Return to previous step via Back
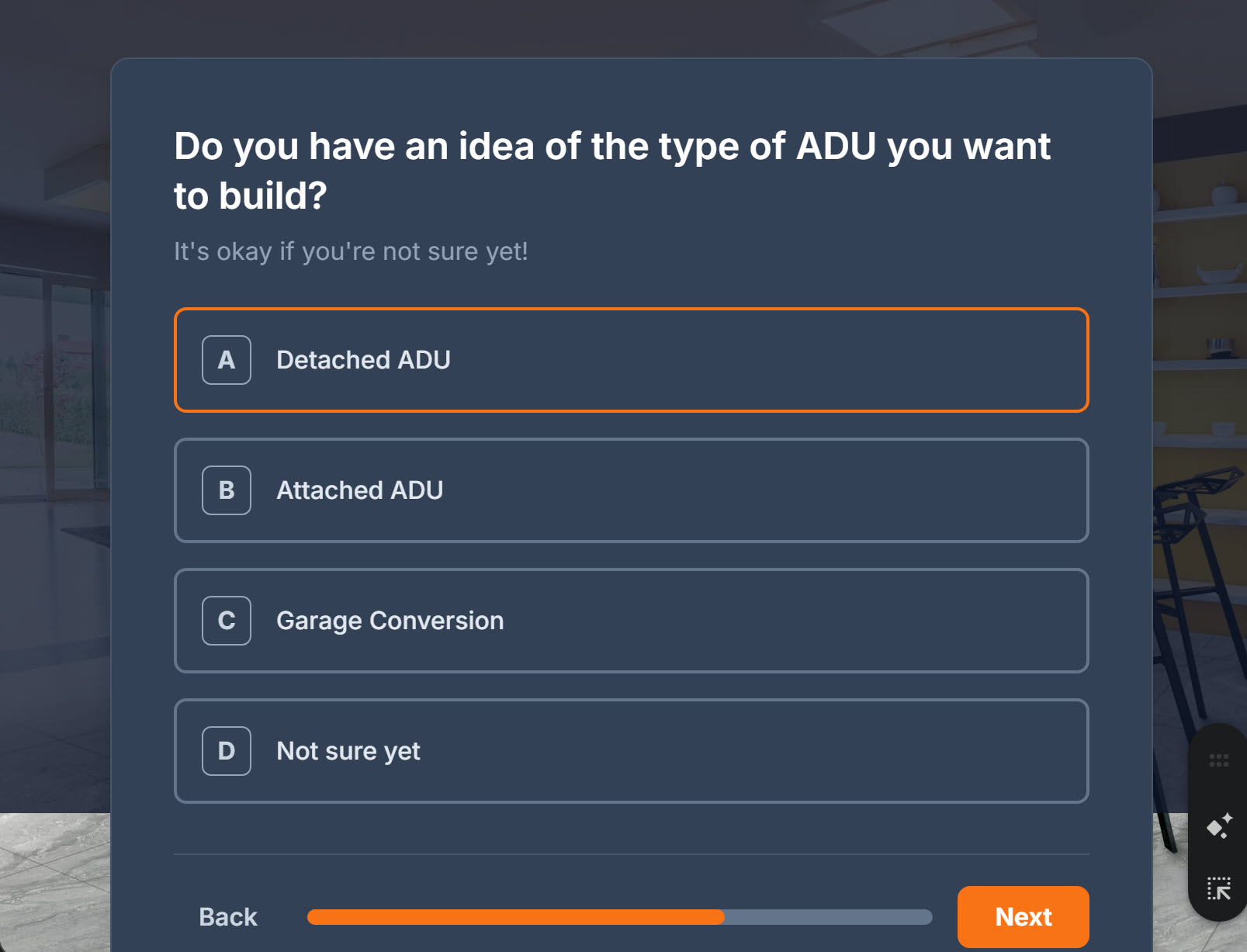Screen dimensions: 1247x952 pyautogui.click(x=227, y=916)
